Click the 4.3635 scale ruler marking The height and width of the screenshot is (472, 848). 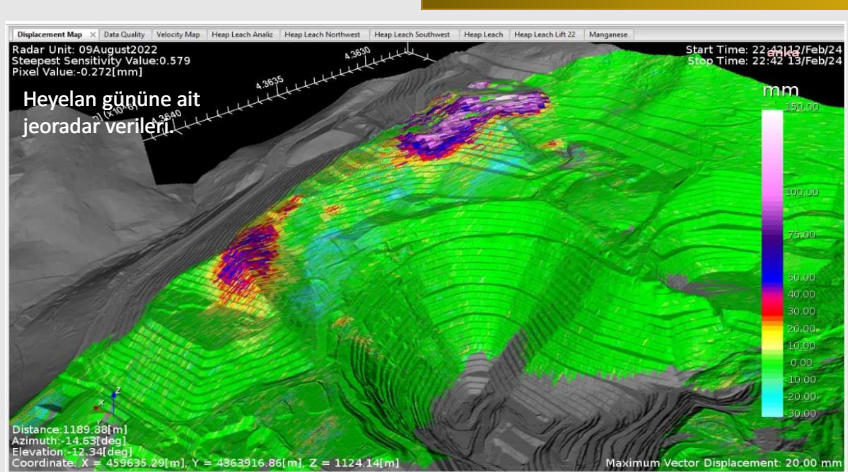270,86
